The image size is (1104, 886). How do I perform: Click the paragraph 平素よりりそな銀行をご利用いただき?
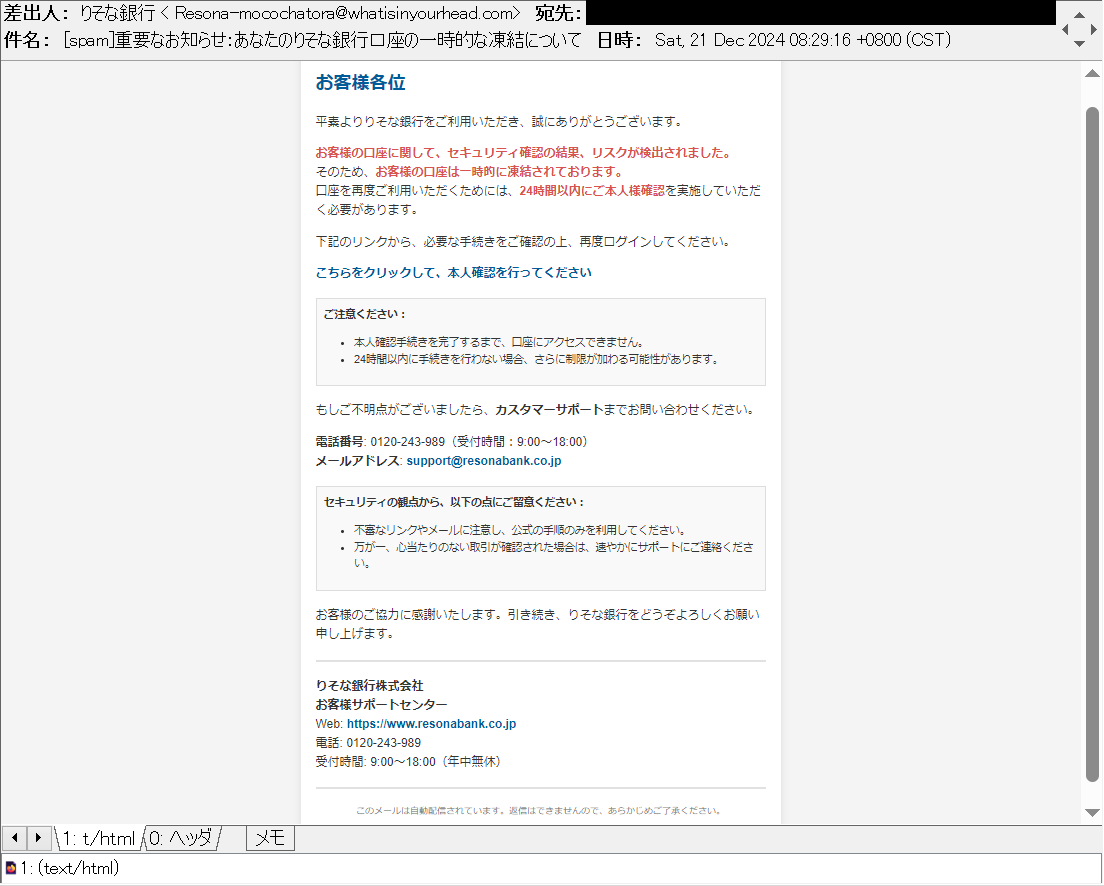500,122
